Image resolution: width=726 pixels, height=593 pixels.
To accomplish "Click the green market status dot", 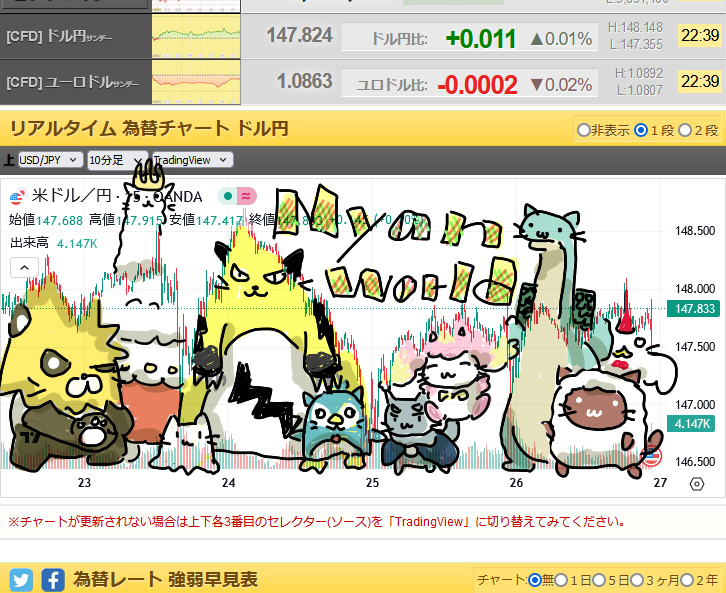I will [227, 196].
